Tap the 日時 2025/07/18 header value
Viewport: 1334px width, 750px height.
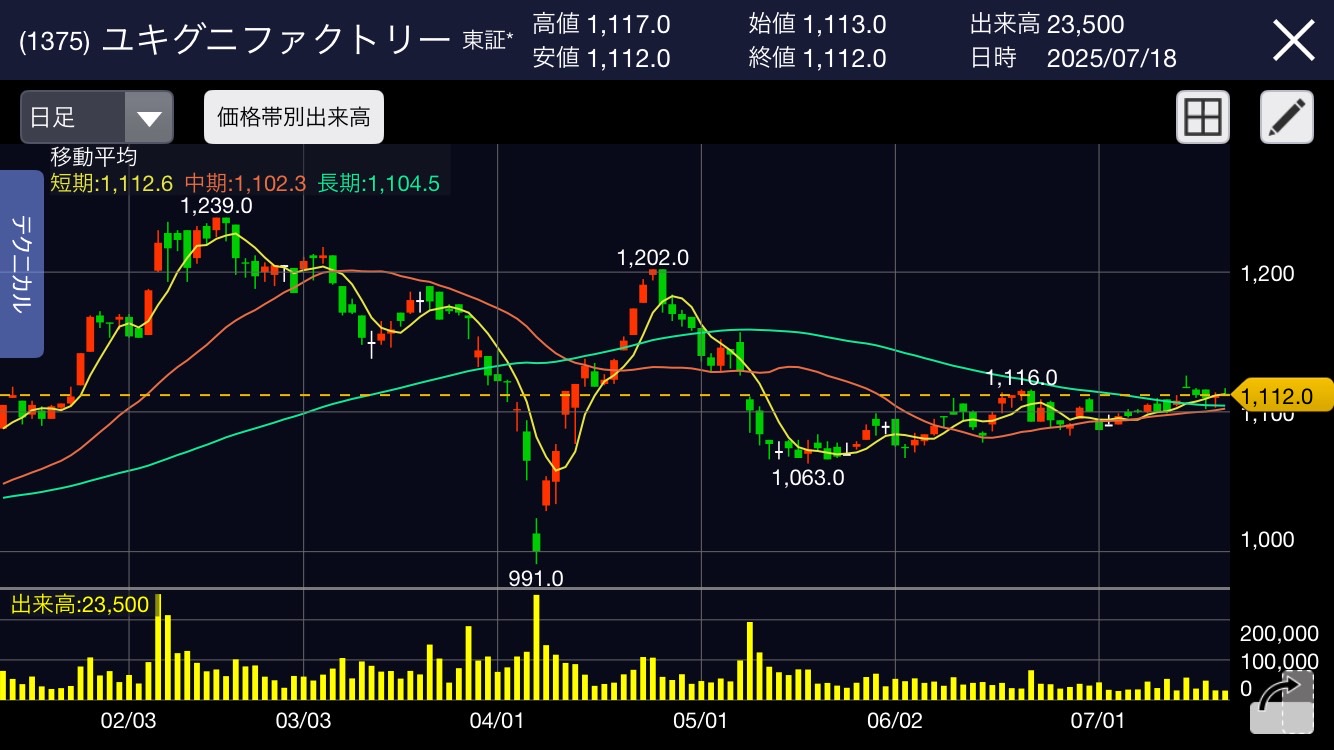tap(1073, 58)
